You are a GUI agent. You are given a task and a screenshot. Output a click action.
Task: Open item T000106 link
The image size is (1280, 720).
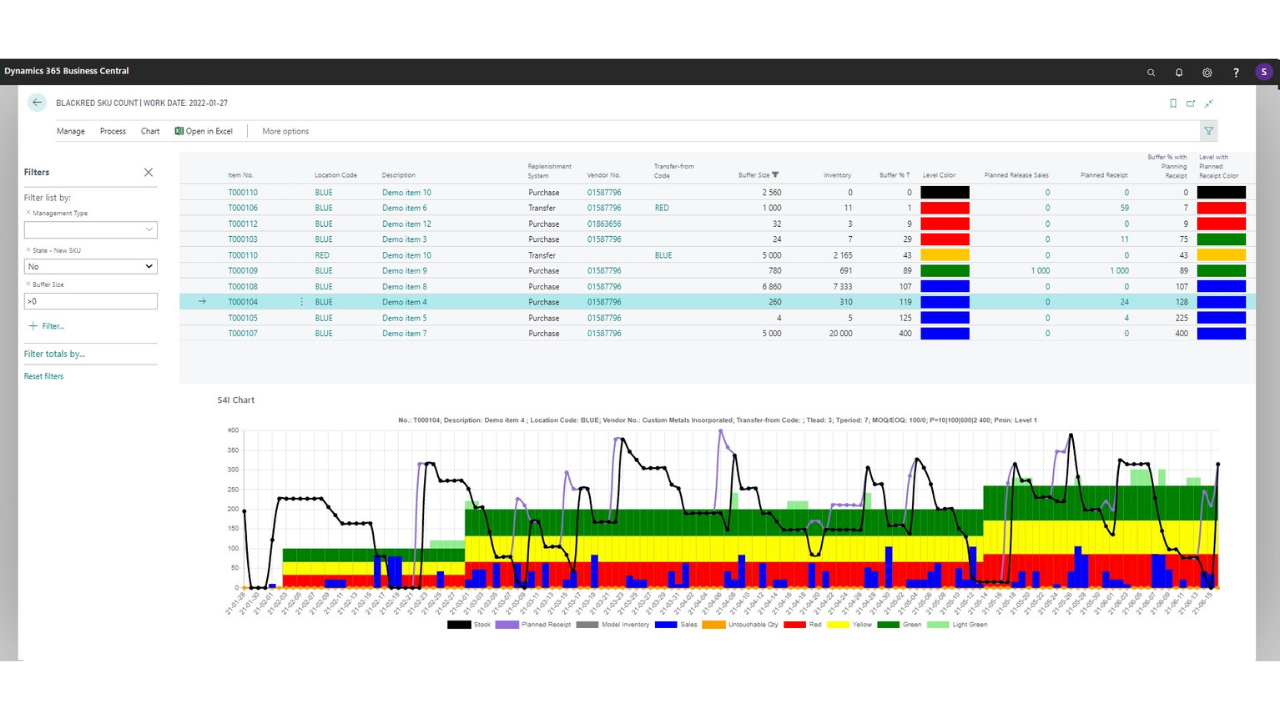pos(243,208)
